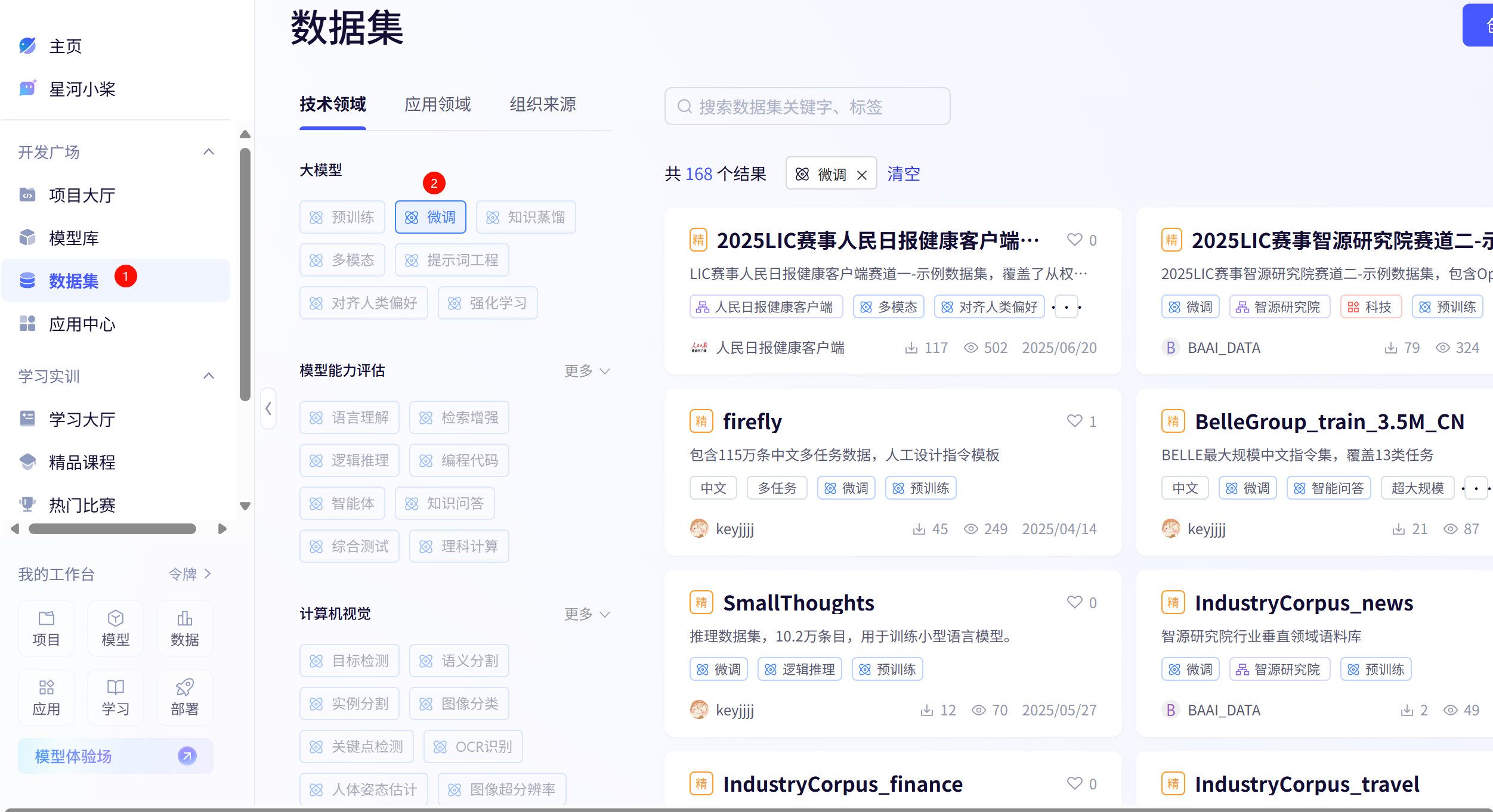1493x812 pixels.
Task: Collapse the filter panel with left chevron
Action: 268,408
